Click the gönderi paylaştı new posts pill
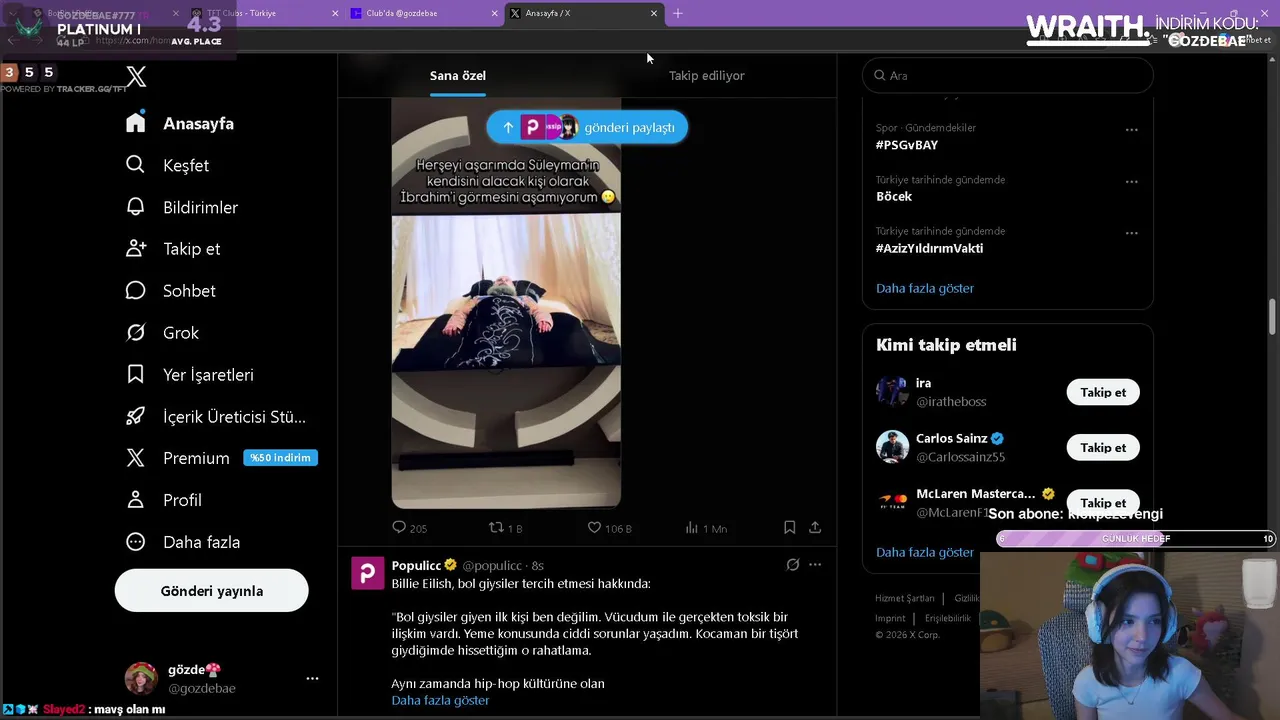 click(587, 127)
